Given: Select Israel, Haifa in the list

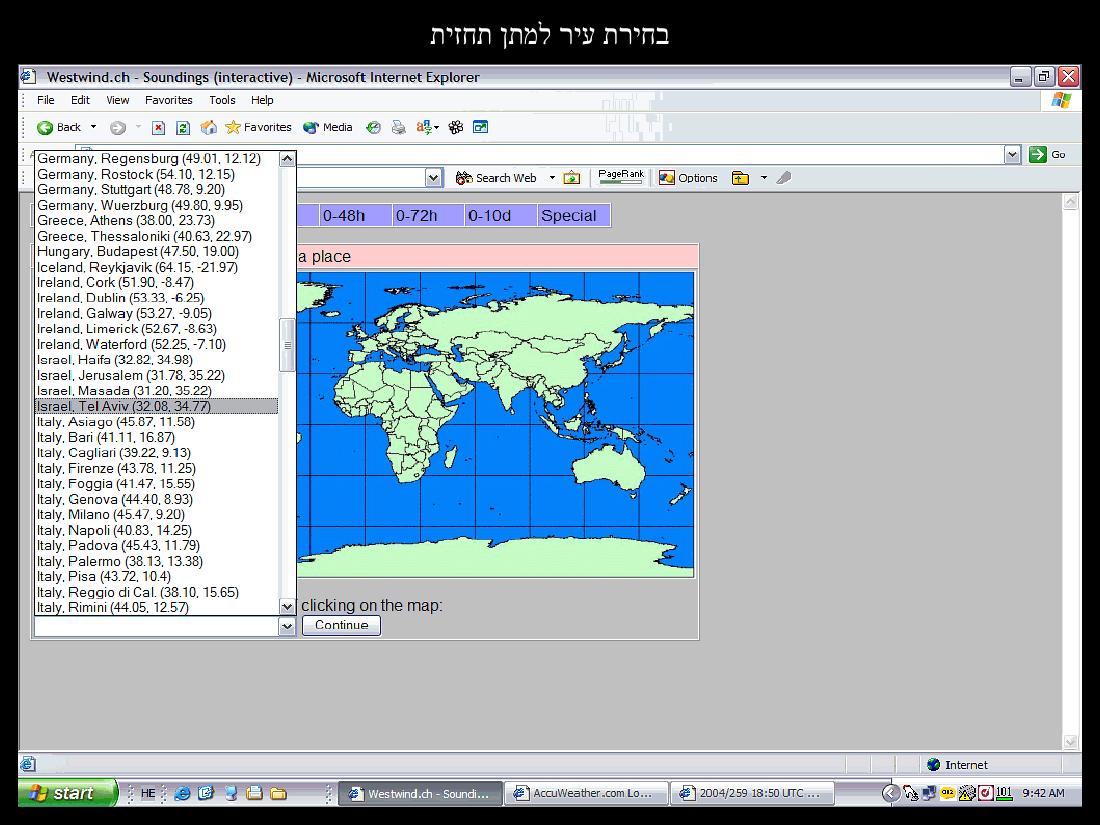Looking at the screenshot, I should (x=156, y=360).
